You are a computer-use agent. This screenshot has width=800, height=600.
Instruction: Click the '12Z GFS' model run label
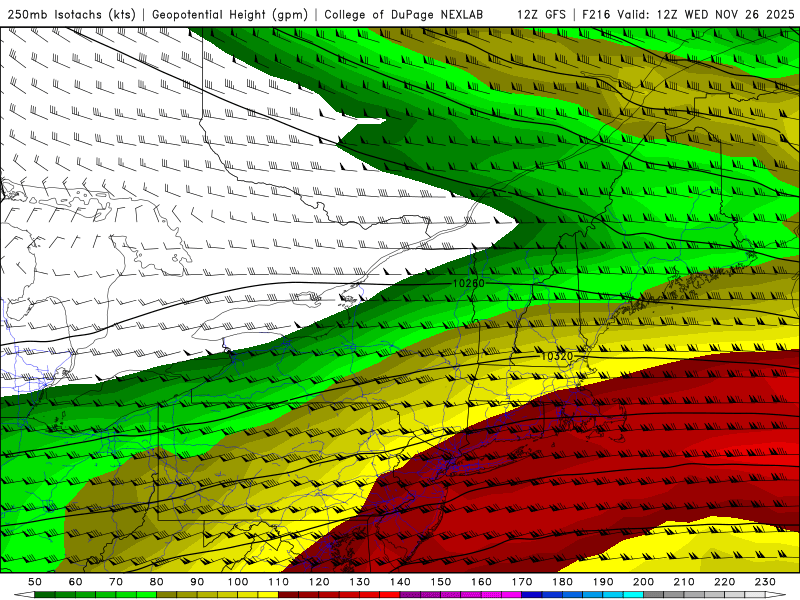(x=541, y=14)
